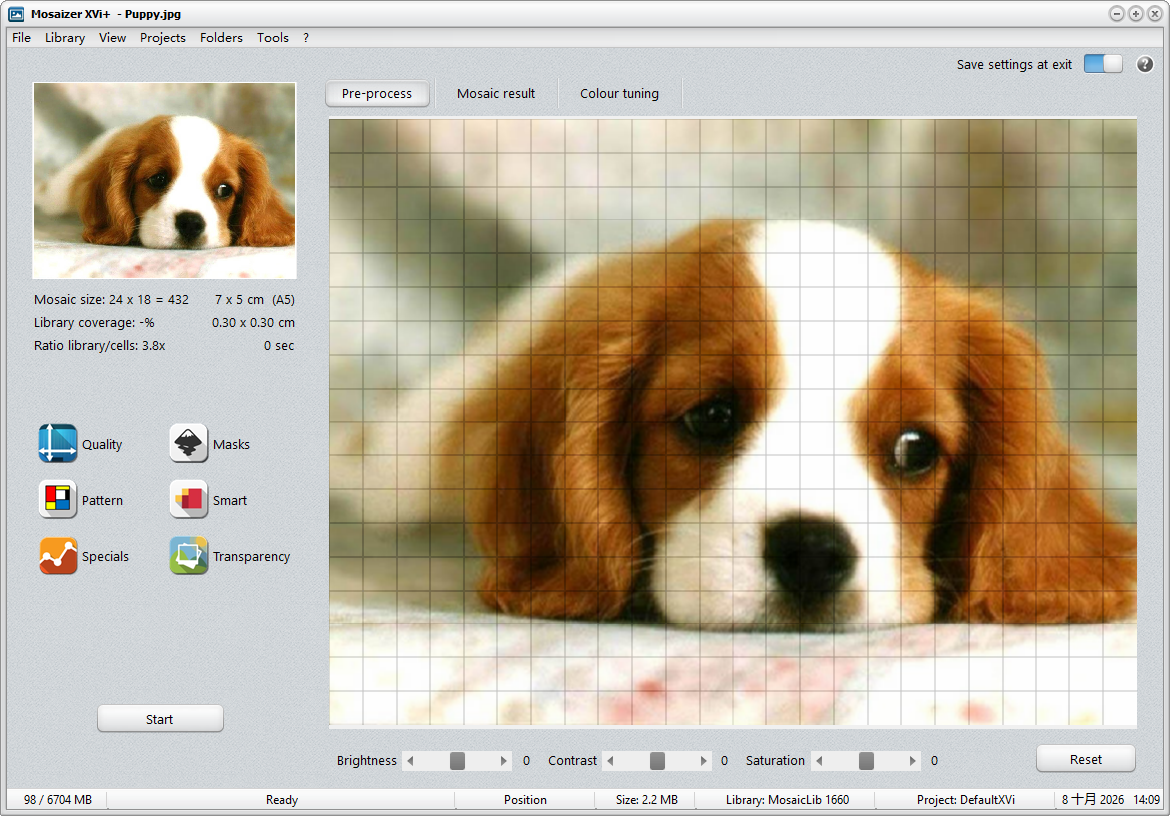This screenshot has width=1170, height=816.
Task: Click the date and time in status bar
Action: (1111, 800)
